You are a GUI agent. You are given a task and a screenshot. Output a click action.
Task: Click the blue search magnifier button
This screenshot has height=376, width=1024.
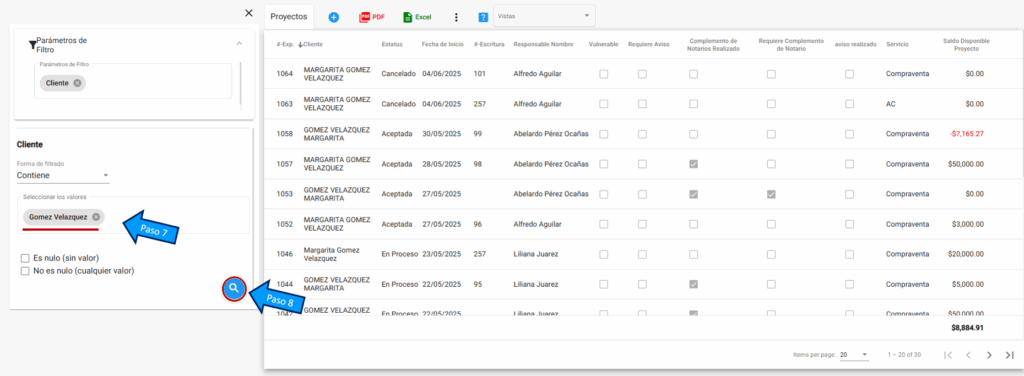(x=234, y=289)
